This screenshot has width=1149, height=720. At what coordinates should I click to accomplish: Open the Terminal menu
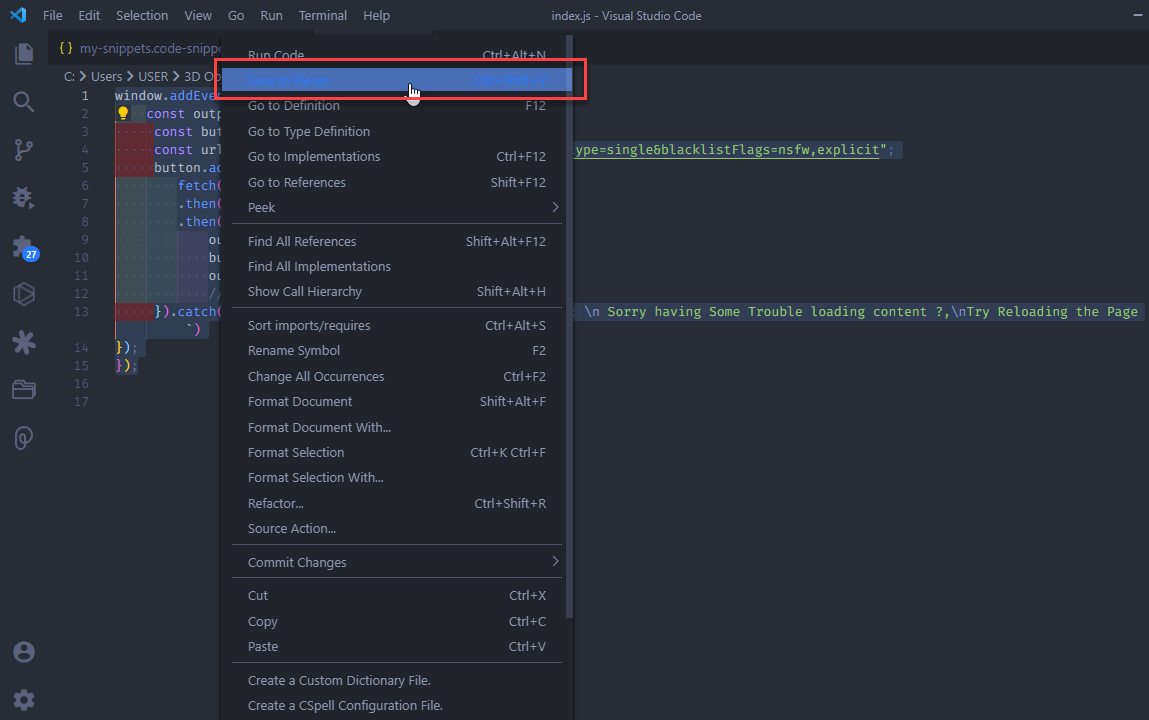322,15
